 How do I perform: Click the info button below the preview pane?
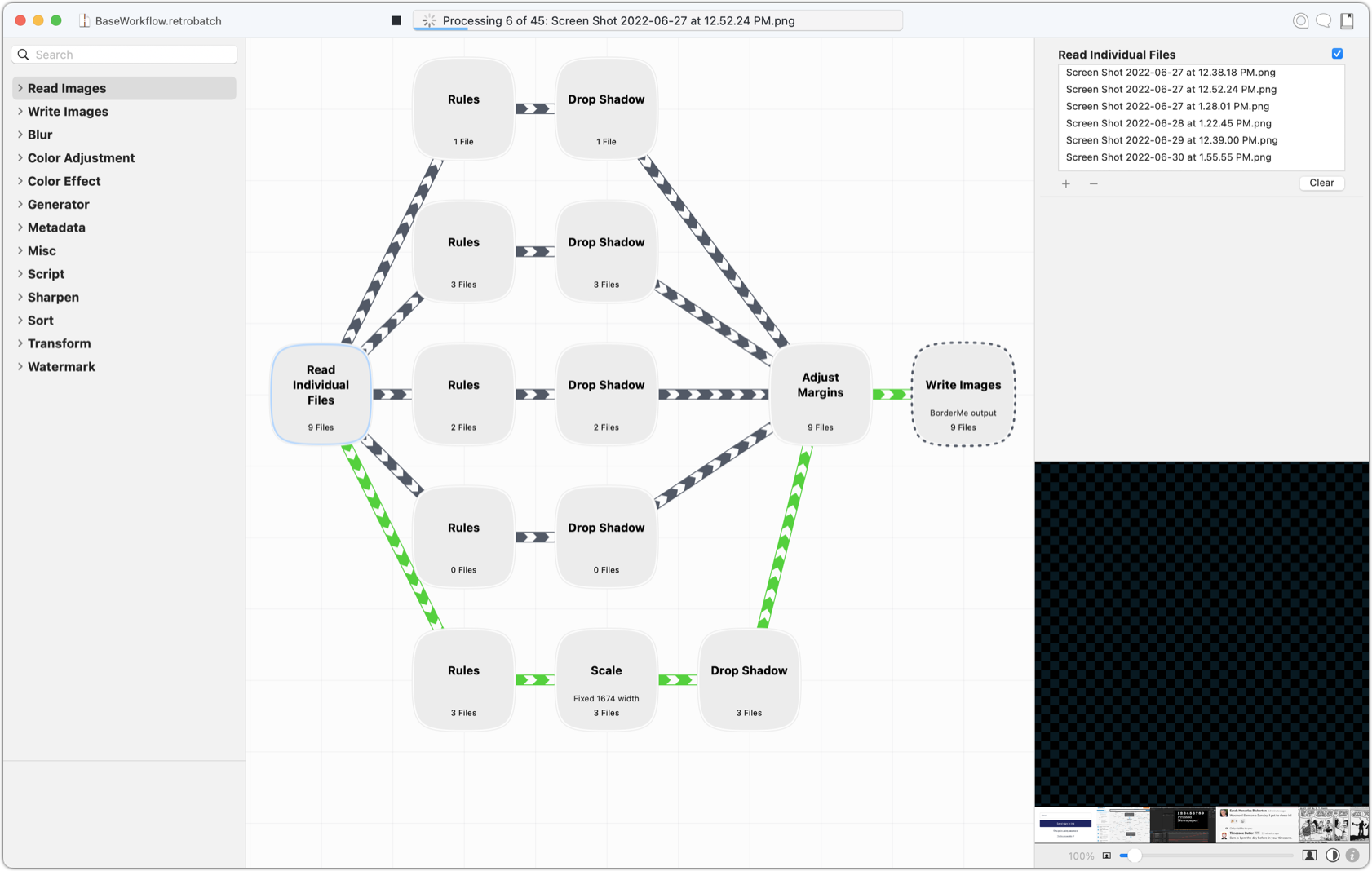(x=1353, y=856)
